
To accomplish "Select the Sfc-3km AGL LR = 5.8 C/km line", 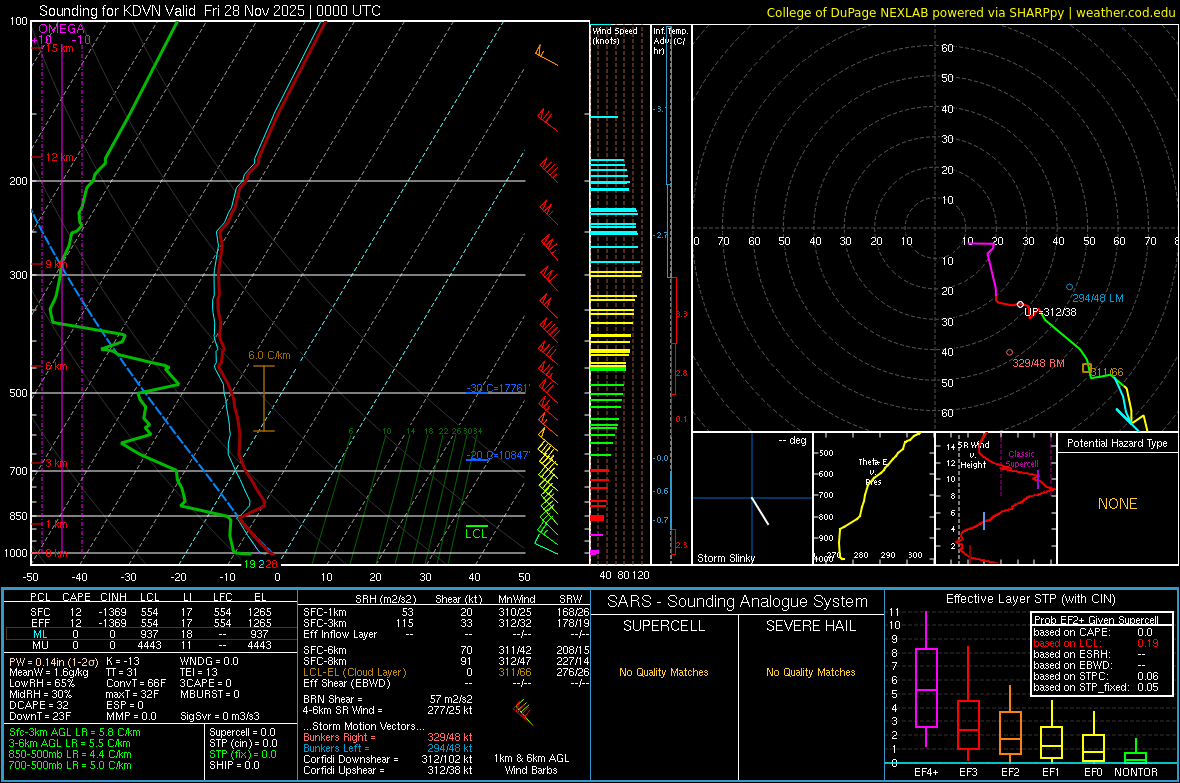I will click(75, 732).
